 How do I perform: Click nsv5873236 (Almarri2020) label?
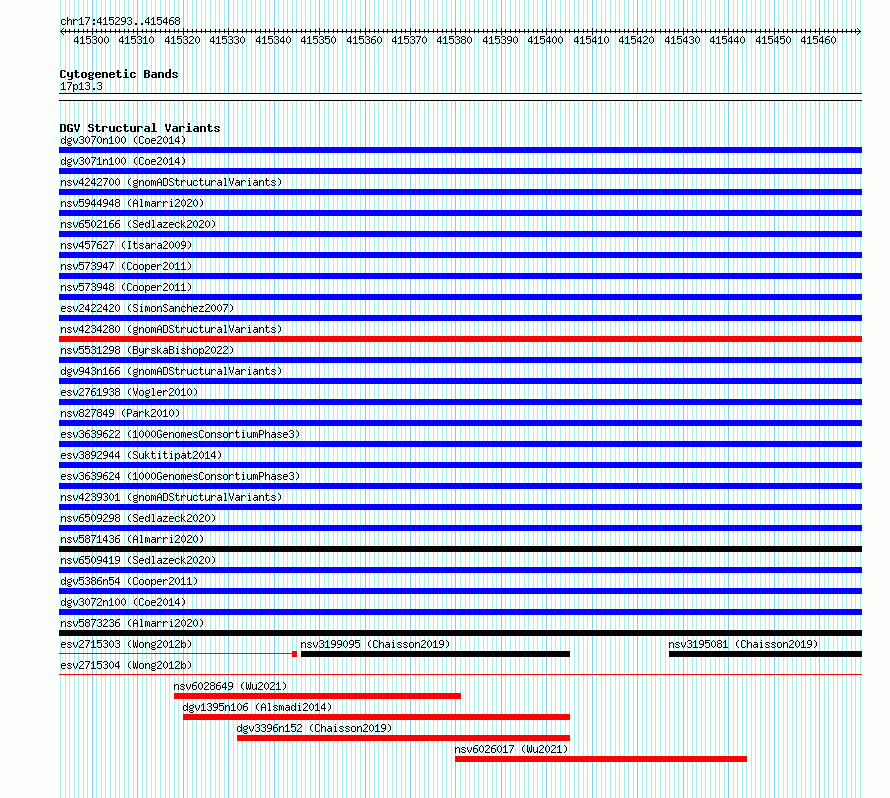132,623
